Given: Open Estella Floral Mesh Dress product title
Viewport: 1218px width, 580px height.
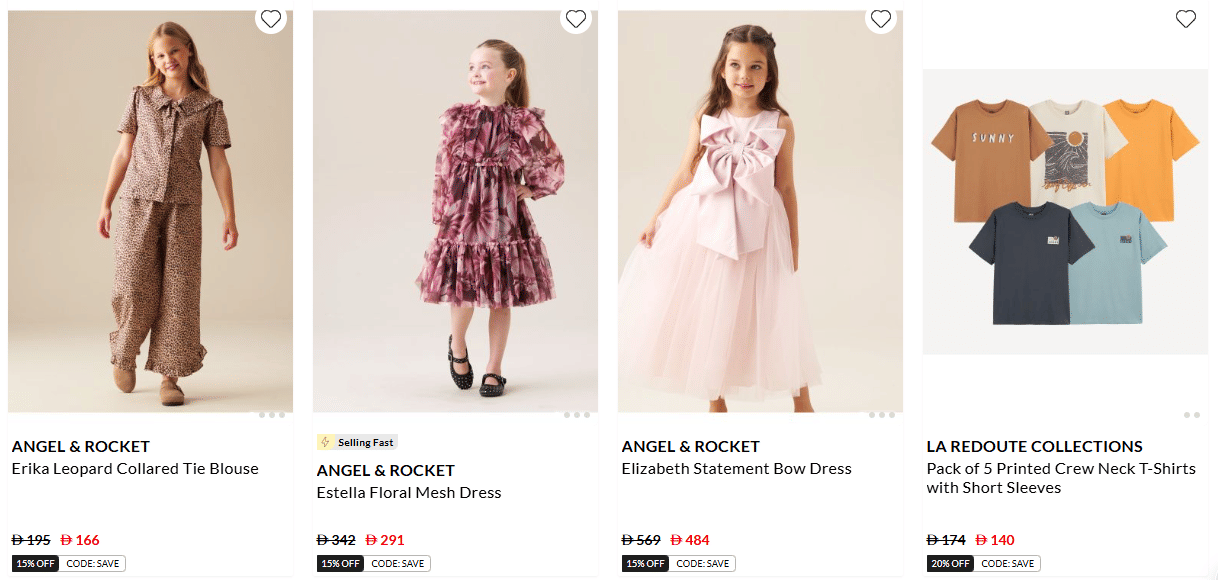Looking at the screenshot, I should tap(409, 493).
